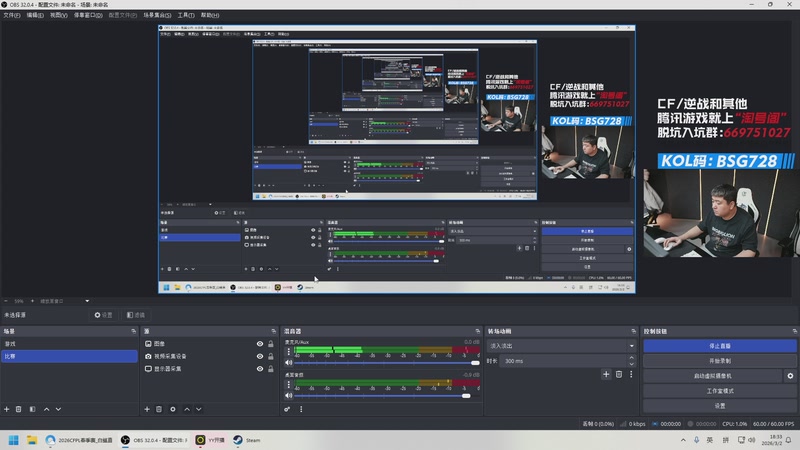Click the Start Recording (开始录制) button
The width and height of the screenshot is (800, 450).
tap(720, 361)
